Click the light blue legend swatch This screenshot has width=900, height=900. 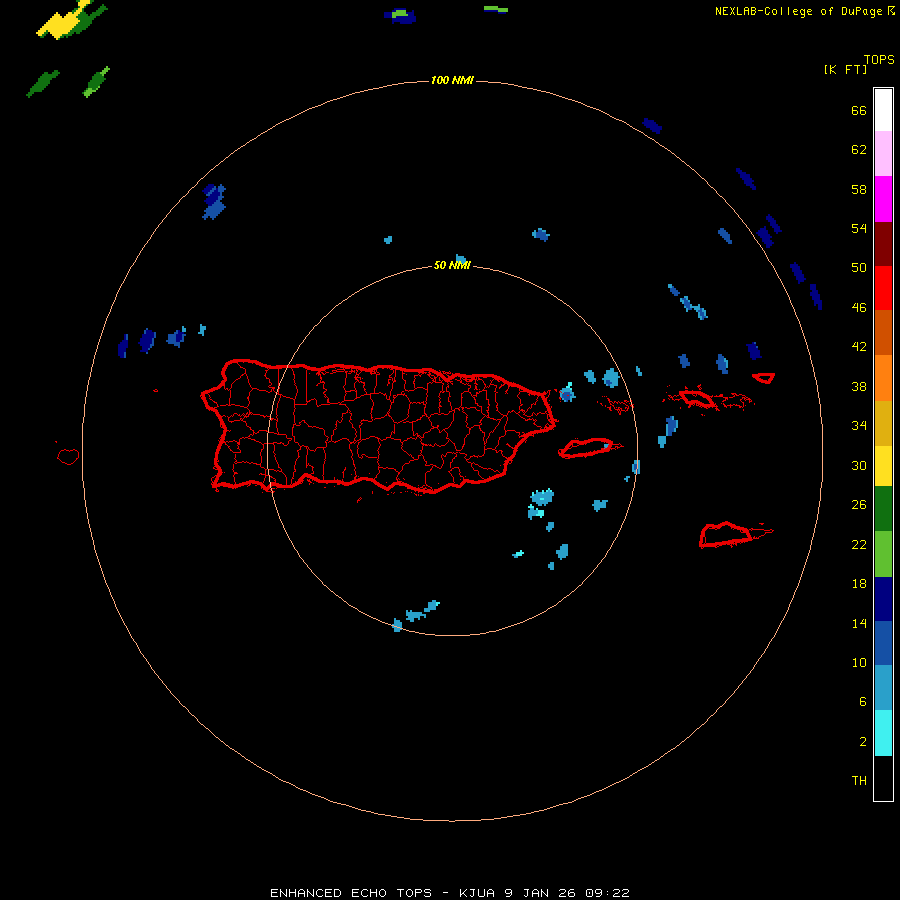(883, 688)
